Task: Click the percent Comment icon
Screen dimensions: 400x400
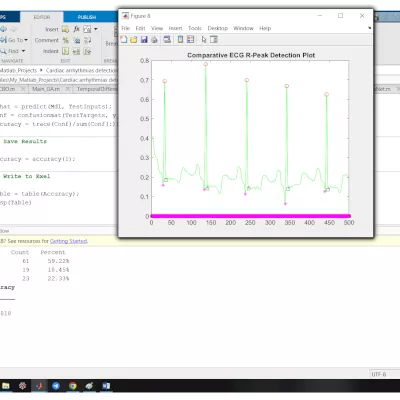Action: [x=66, y=40]
